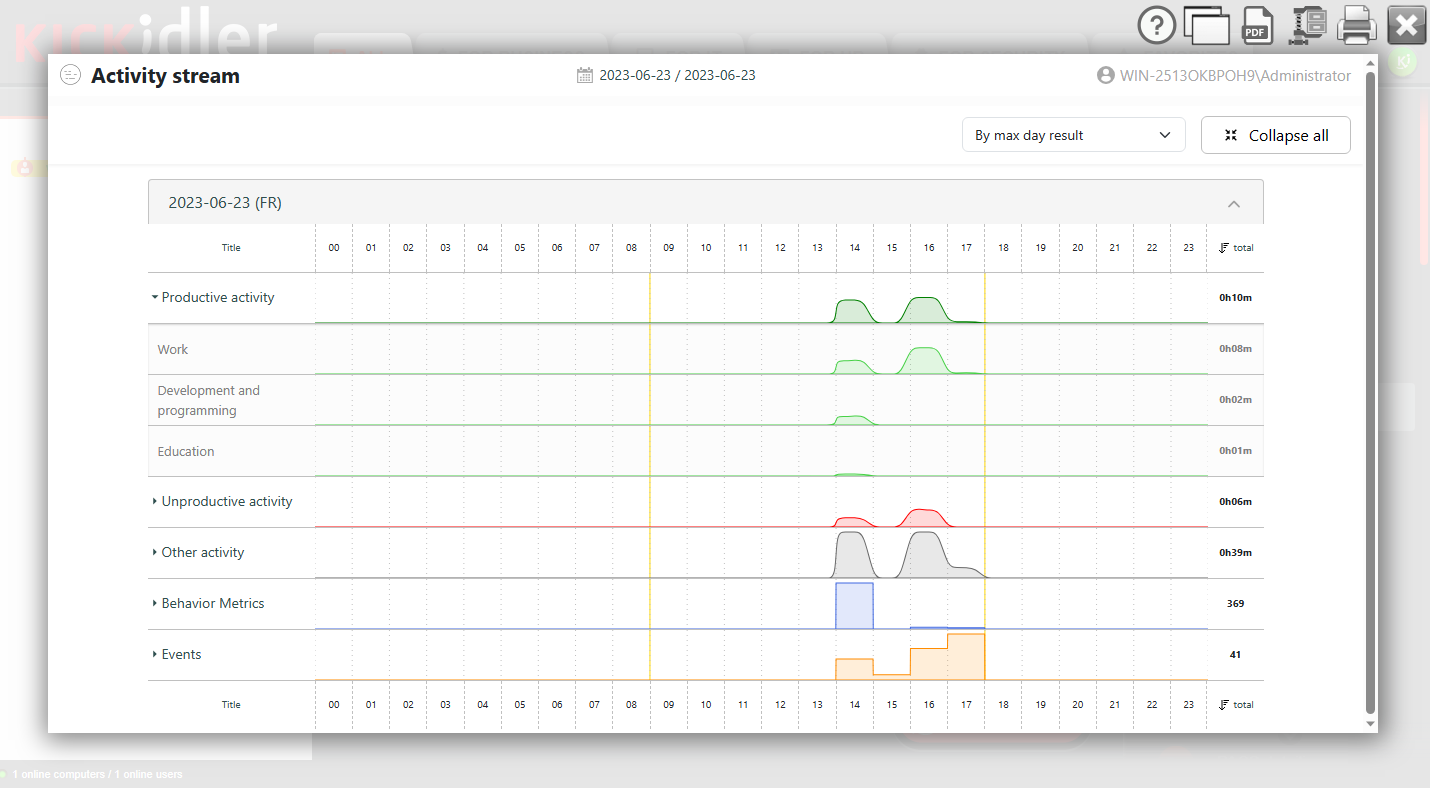Viewport: 1430px width, 788px height.
Task: Click the open-in-new-window icon
Action: 1206,25
